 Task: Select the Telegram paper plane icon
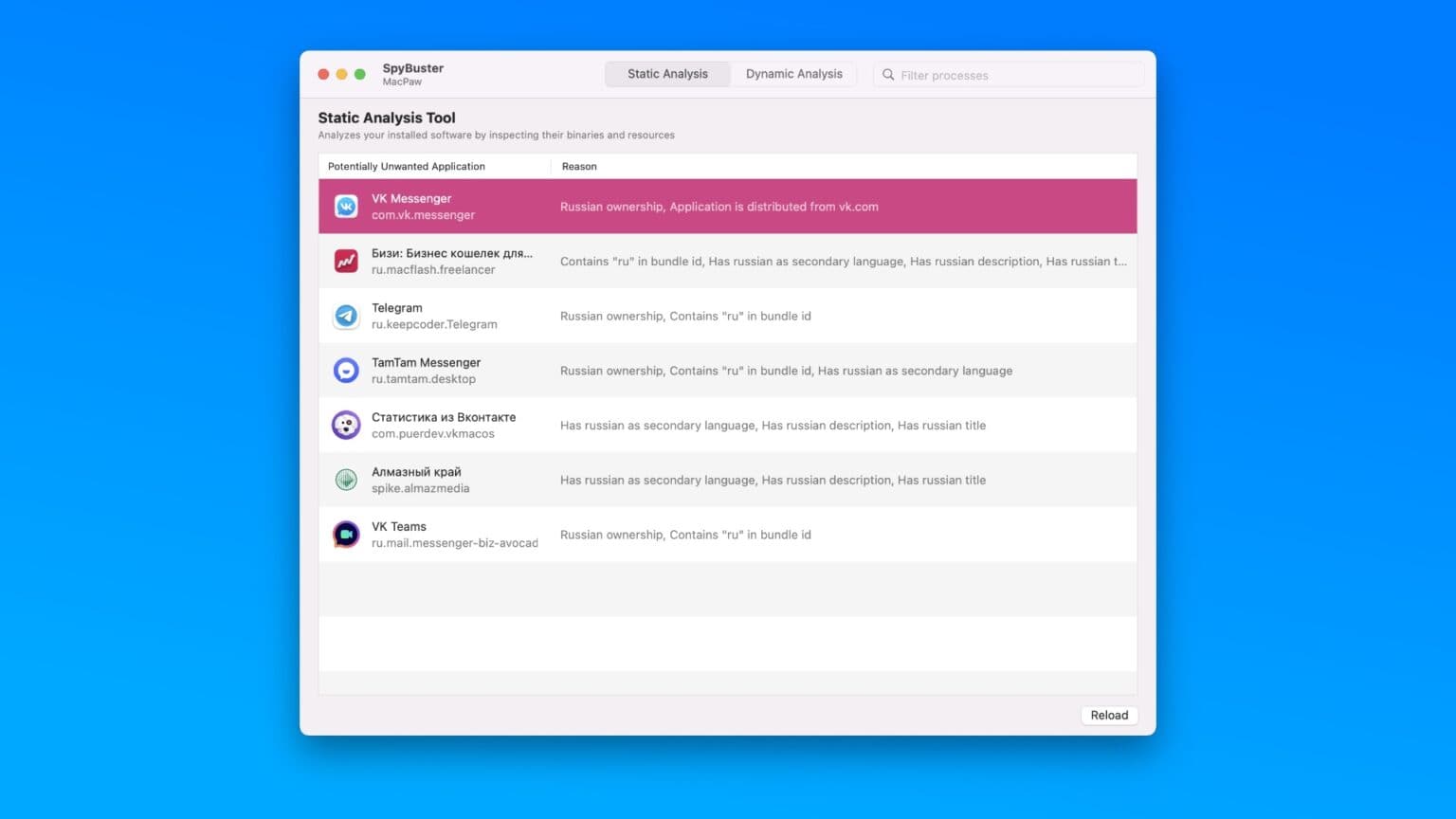(346, 316)
